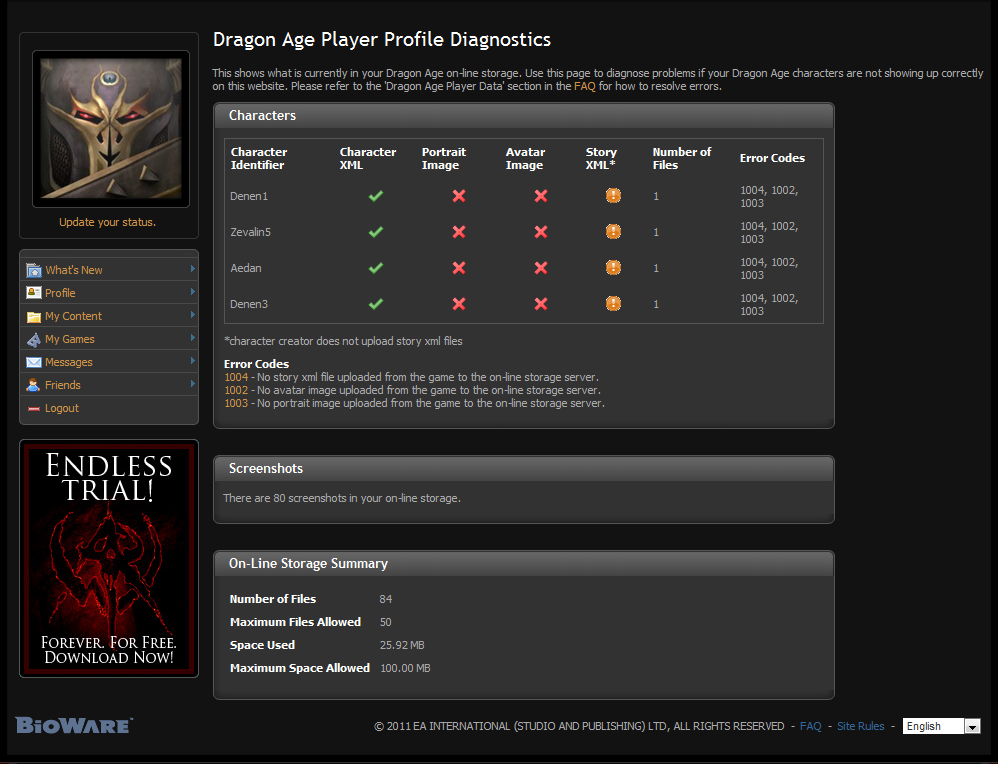Screen dimensions: 998x764
Task: Click the Messages envelope icon
Action: [34, 362]
